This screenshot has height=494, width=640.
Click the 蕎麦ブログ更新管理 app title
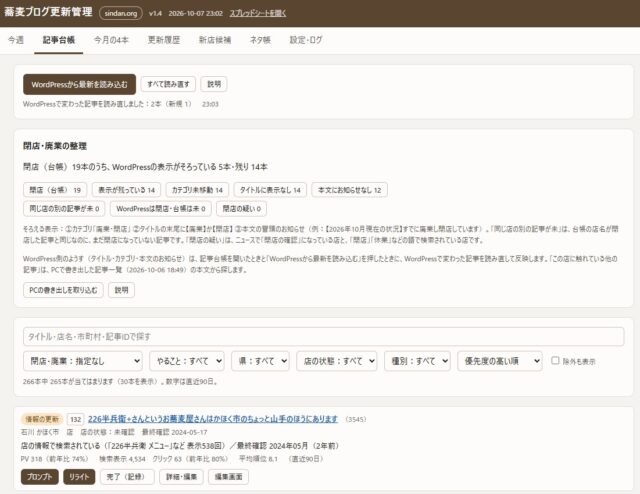(x=48, y=12)
